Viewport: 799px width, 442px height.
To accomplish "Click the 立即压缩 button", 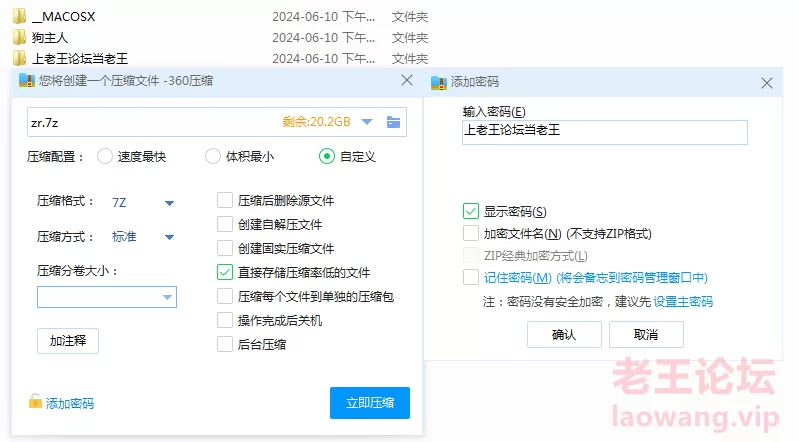I will coord(369,403).
